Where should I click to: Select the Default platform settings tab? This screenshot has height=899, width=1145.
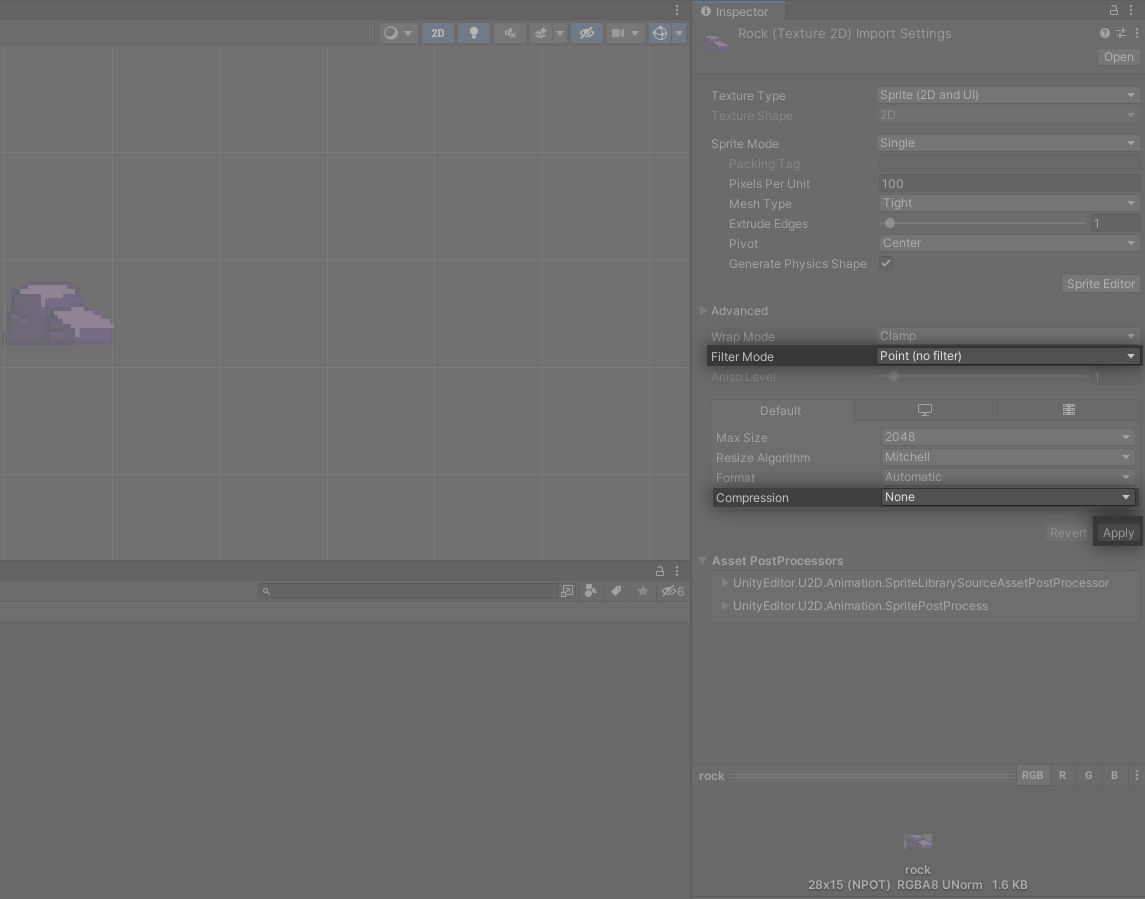pos(781,410)
